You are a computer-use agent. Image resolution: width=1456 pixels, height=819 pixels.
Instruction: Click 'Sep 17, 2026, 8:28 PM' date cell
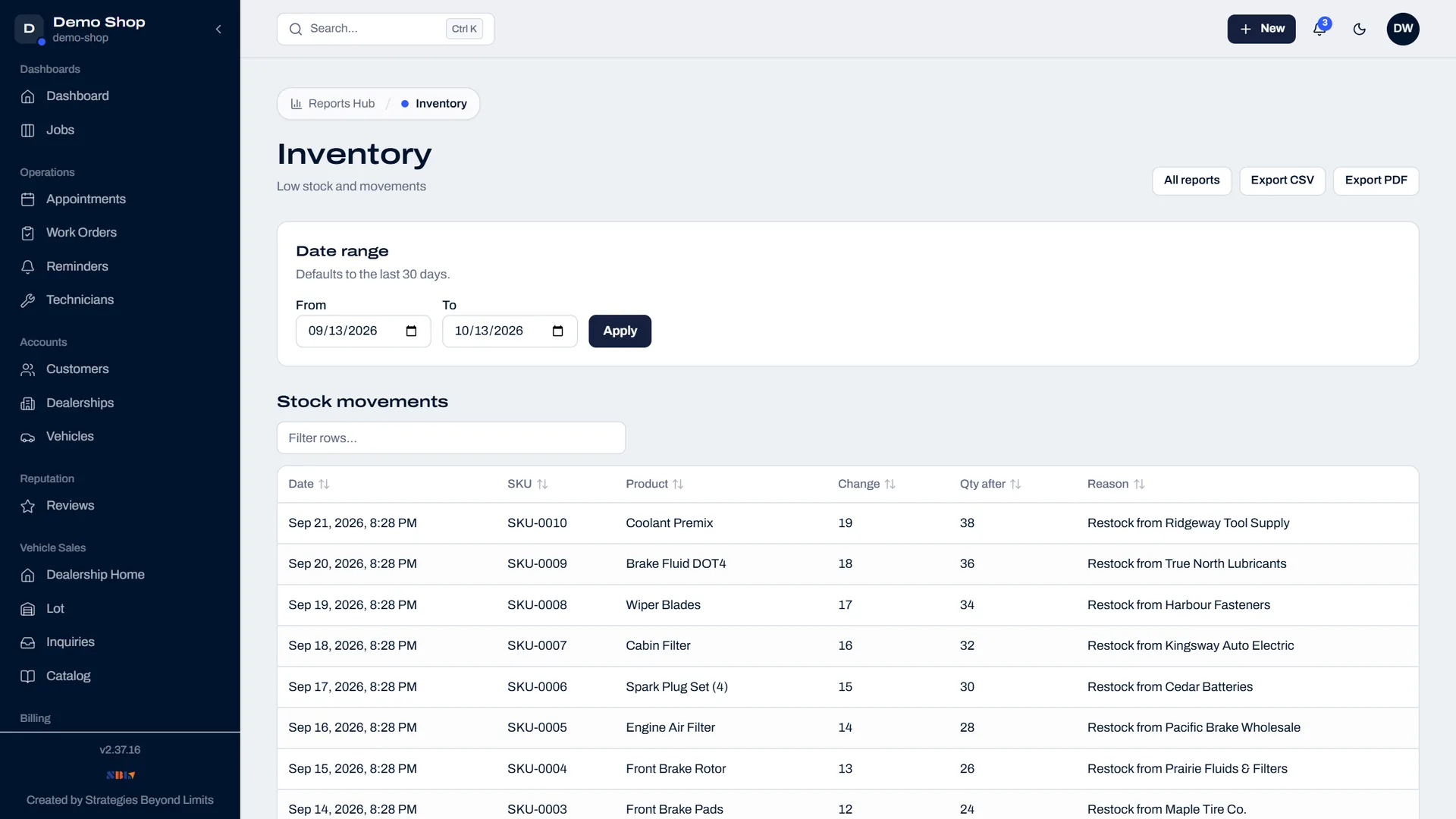353,687
